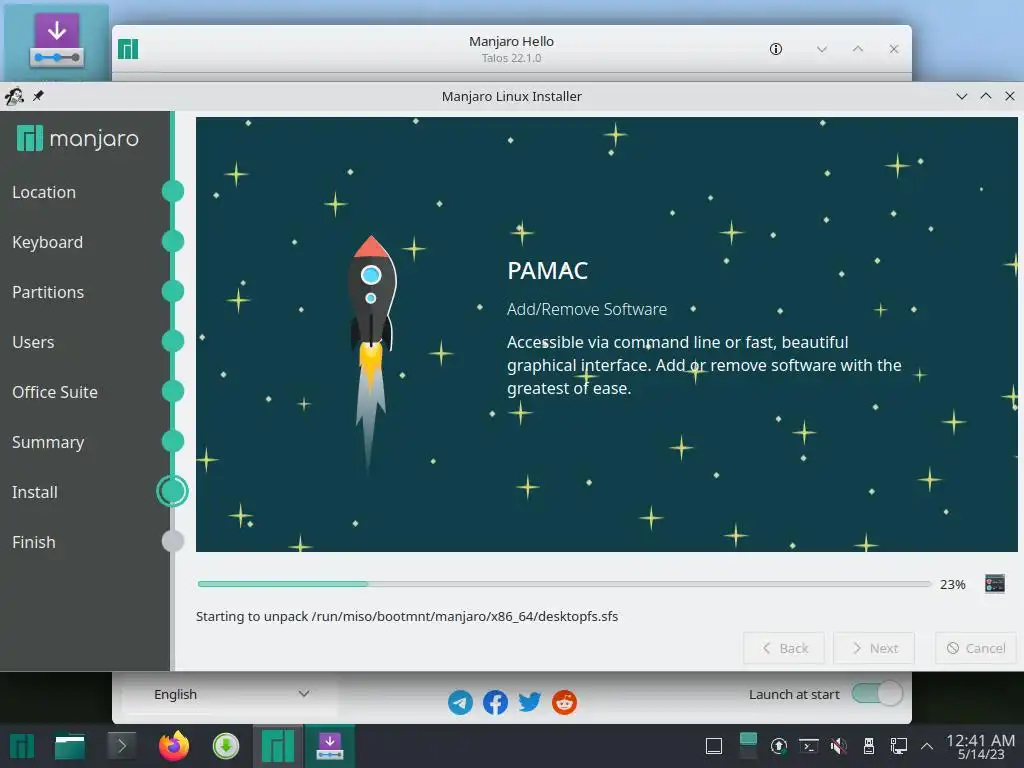Select the Finish step
The image size is (1024, 768).
click(34, 542)
